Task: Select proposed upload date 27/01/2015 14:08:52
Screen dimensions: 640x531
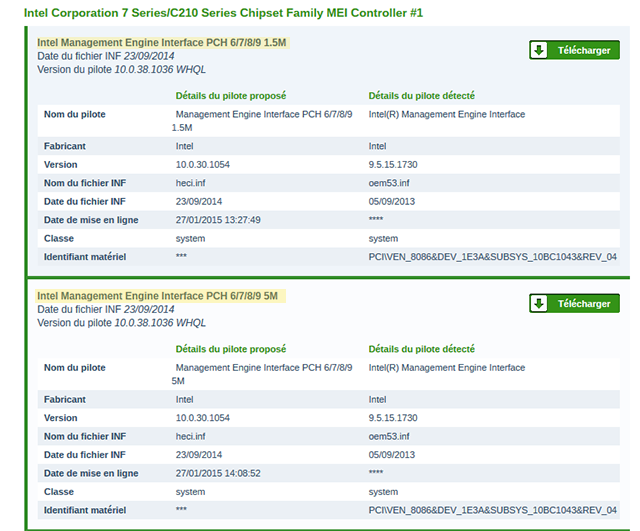Action: 218,473
